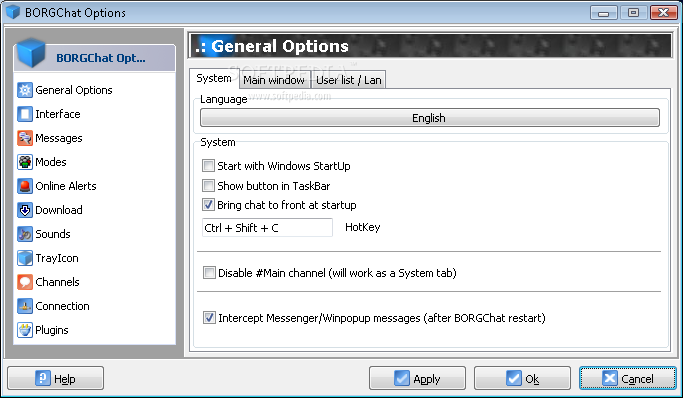Click the Help button
683x398 pixels.
[x=55, y=378]
